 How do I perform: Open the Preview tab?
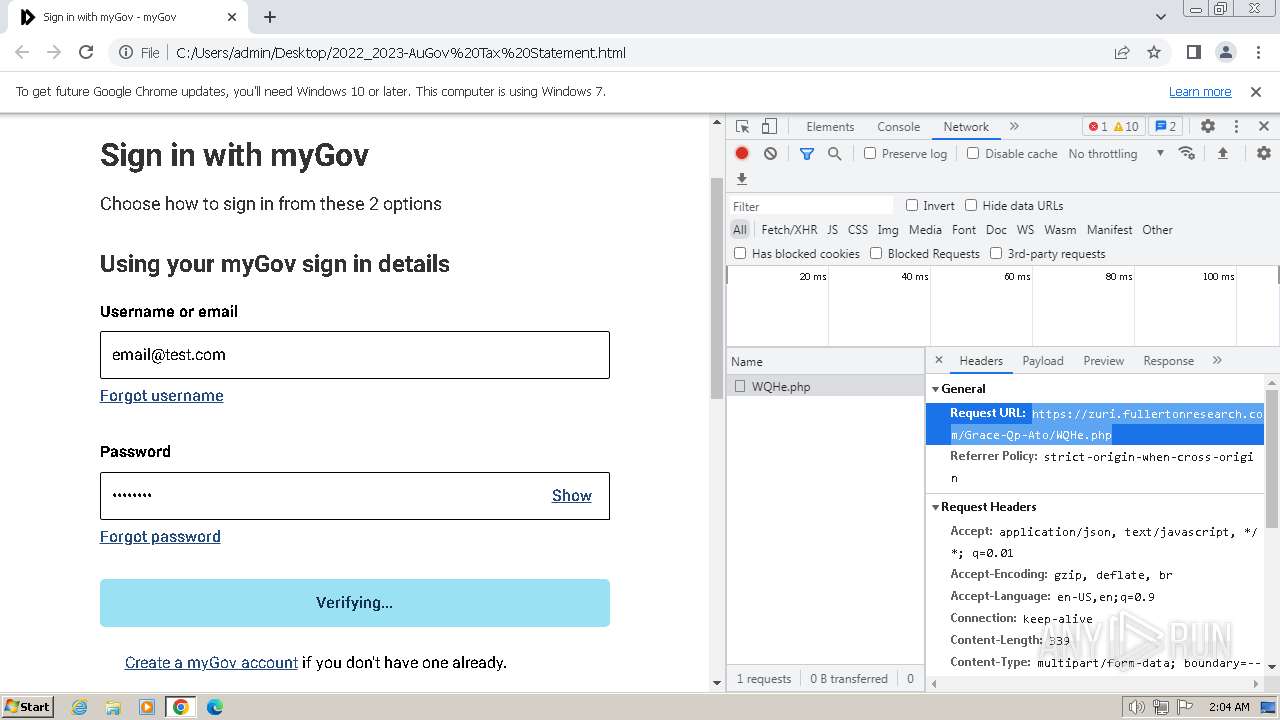(1104, 361)
